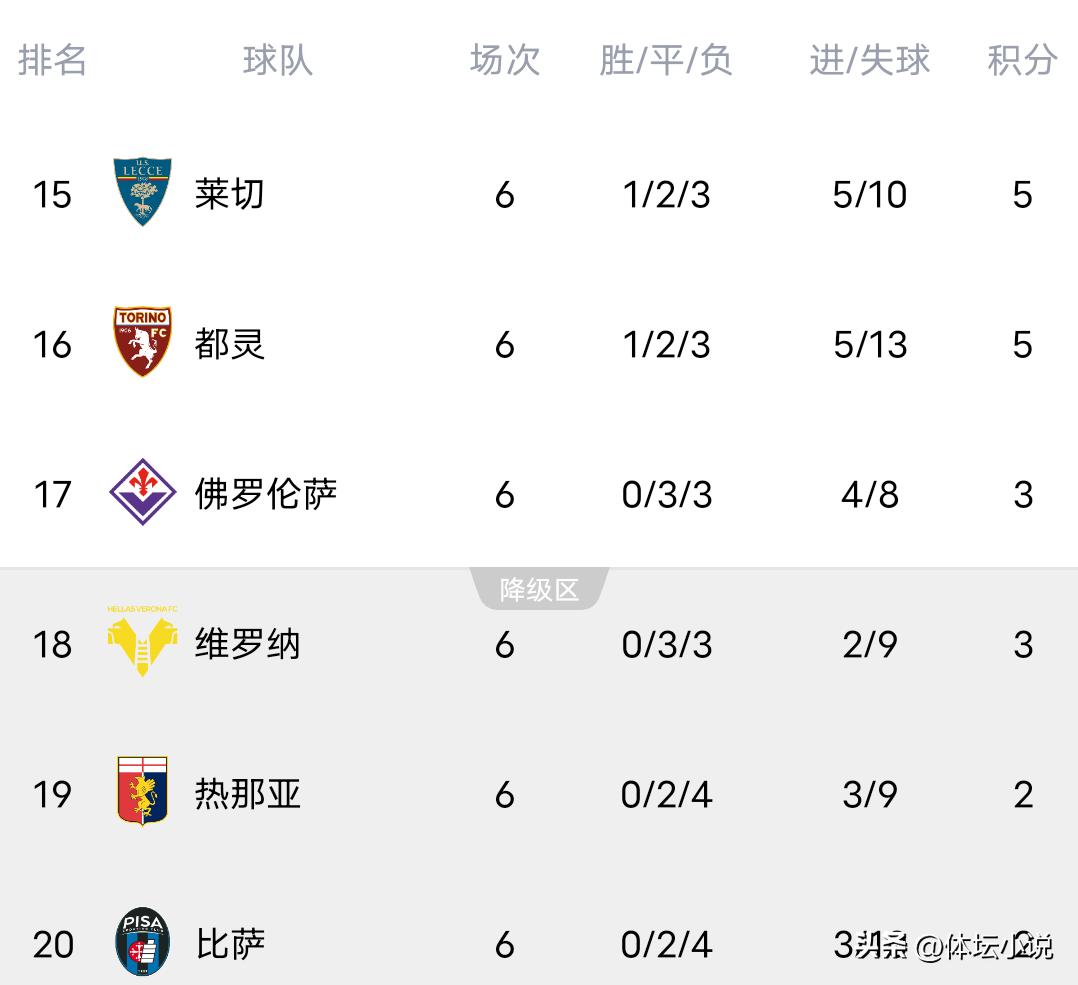Tap the 维罗纳 team name
Image resolution: width=1078 pixels, height=985 pixels.
click(x=247, y=644)
